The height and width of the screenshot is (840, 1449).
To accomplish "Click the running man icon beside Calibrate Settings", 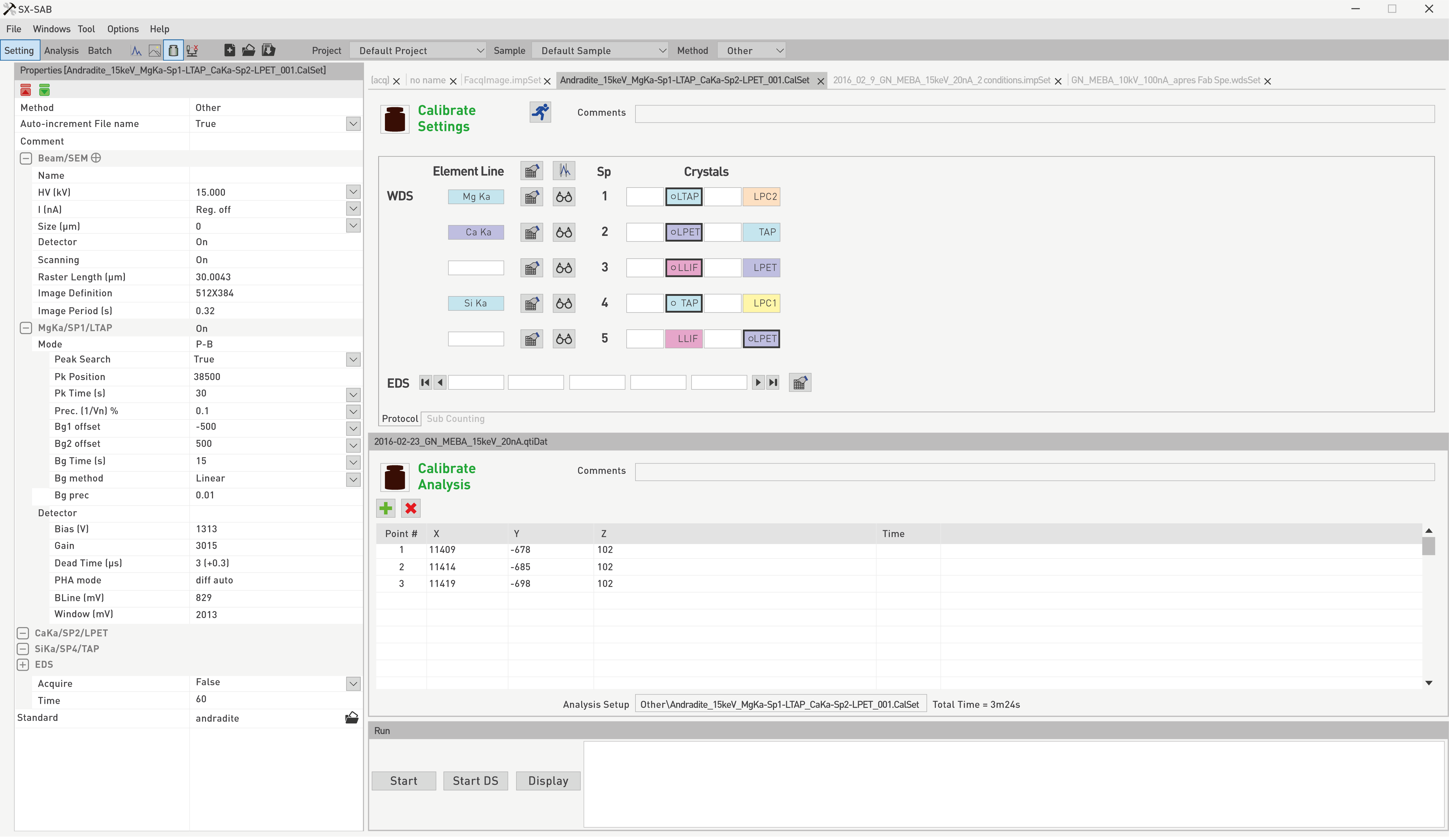I will point(540,112).
